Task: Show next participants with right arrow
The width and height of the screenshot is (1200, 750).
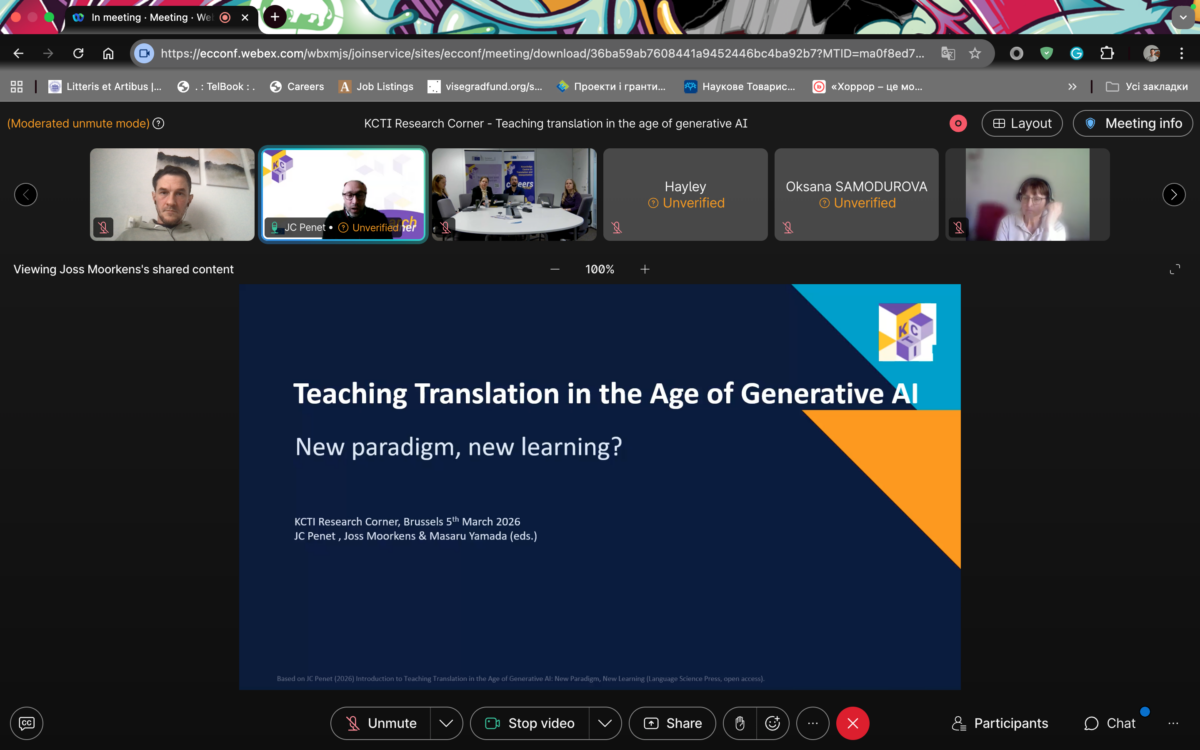Action: 1174,195
